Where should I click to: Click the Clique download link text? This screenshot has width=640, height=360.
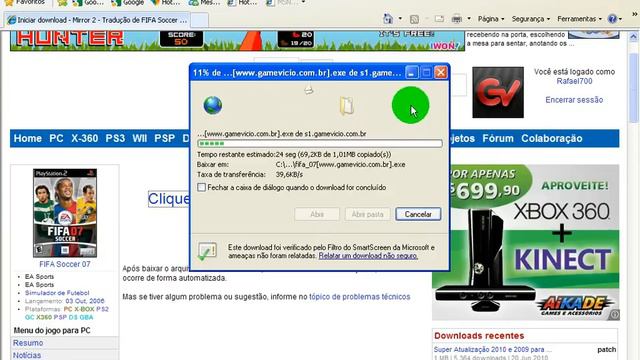coord(169,199)
